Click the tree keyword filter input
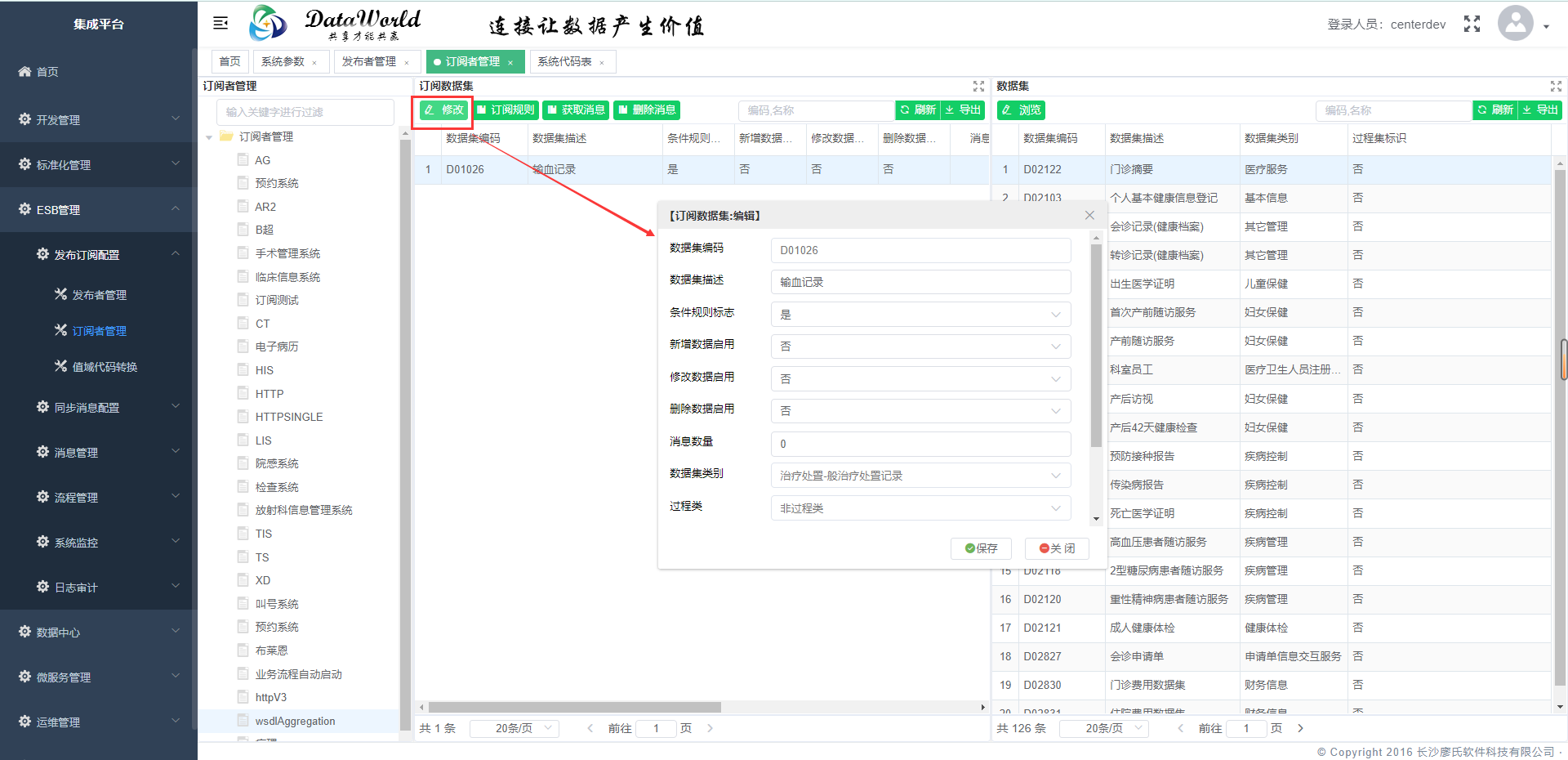Screen dimensions: 1568x760 point(305,112)
